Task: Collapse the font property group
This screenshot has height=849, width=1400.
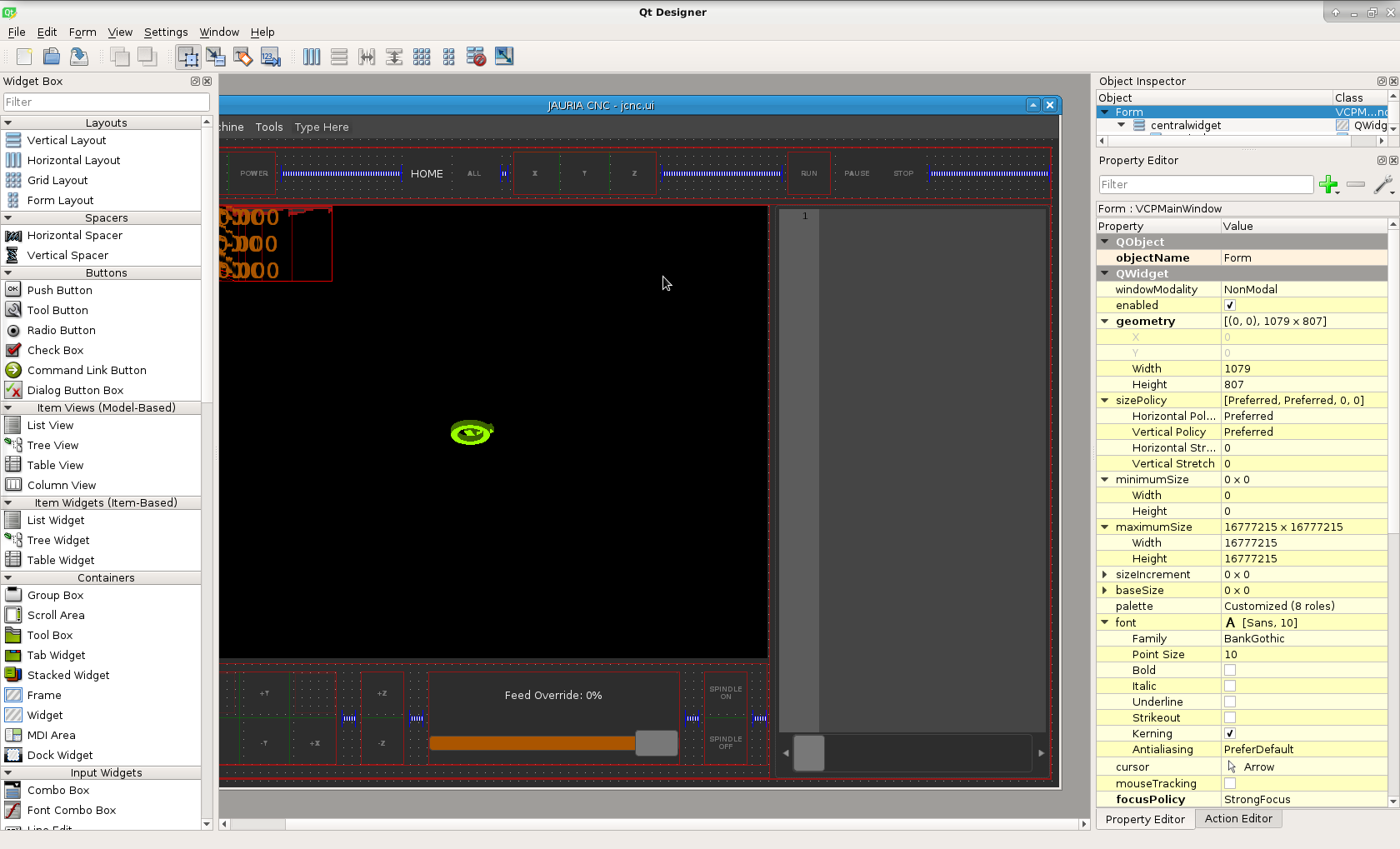Action: pyautogui.click(x=1105, y=622)
